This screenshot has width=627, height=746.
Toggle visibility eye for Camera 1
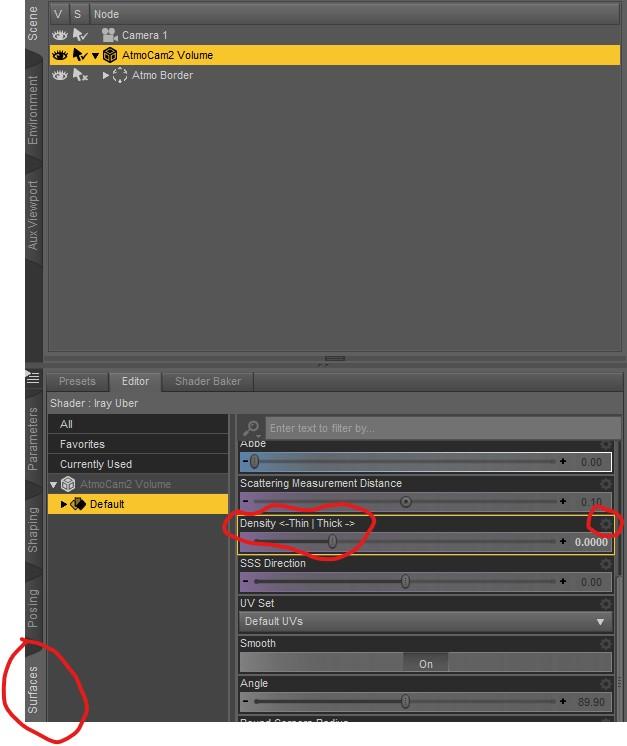(x=60, y=35)
